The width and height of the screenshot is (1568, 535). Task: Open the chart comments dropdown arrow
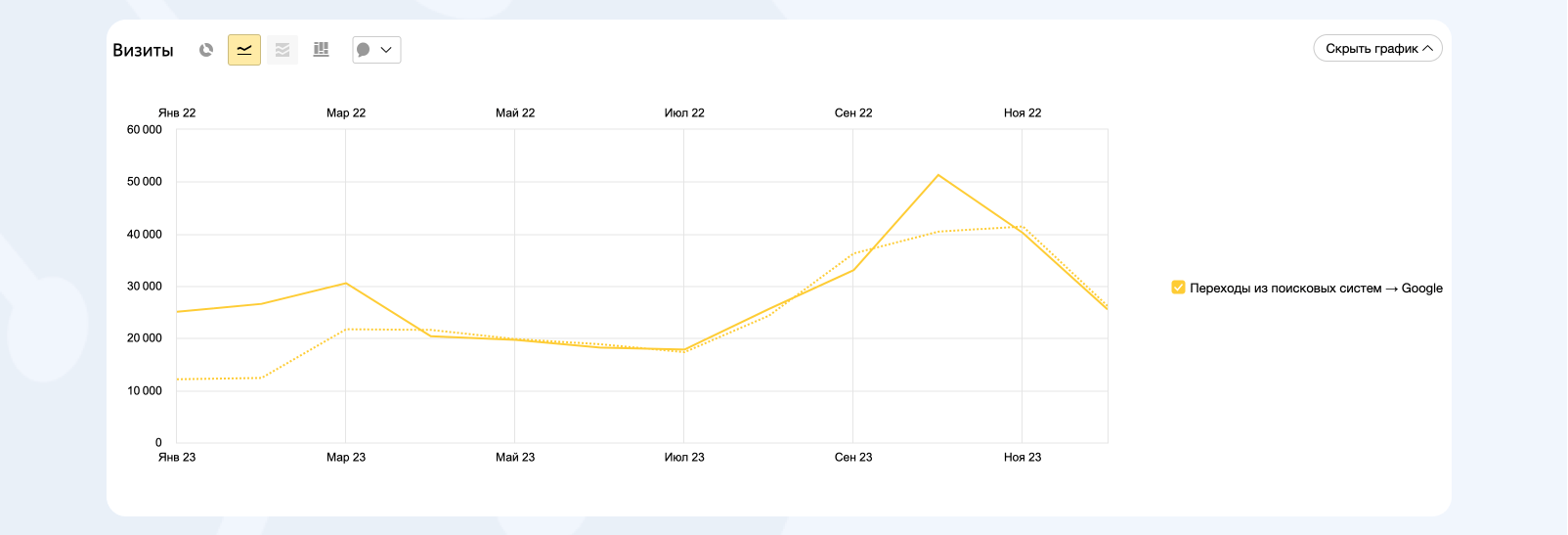pyautogui.click(x=386, y=50)
